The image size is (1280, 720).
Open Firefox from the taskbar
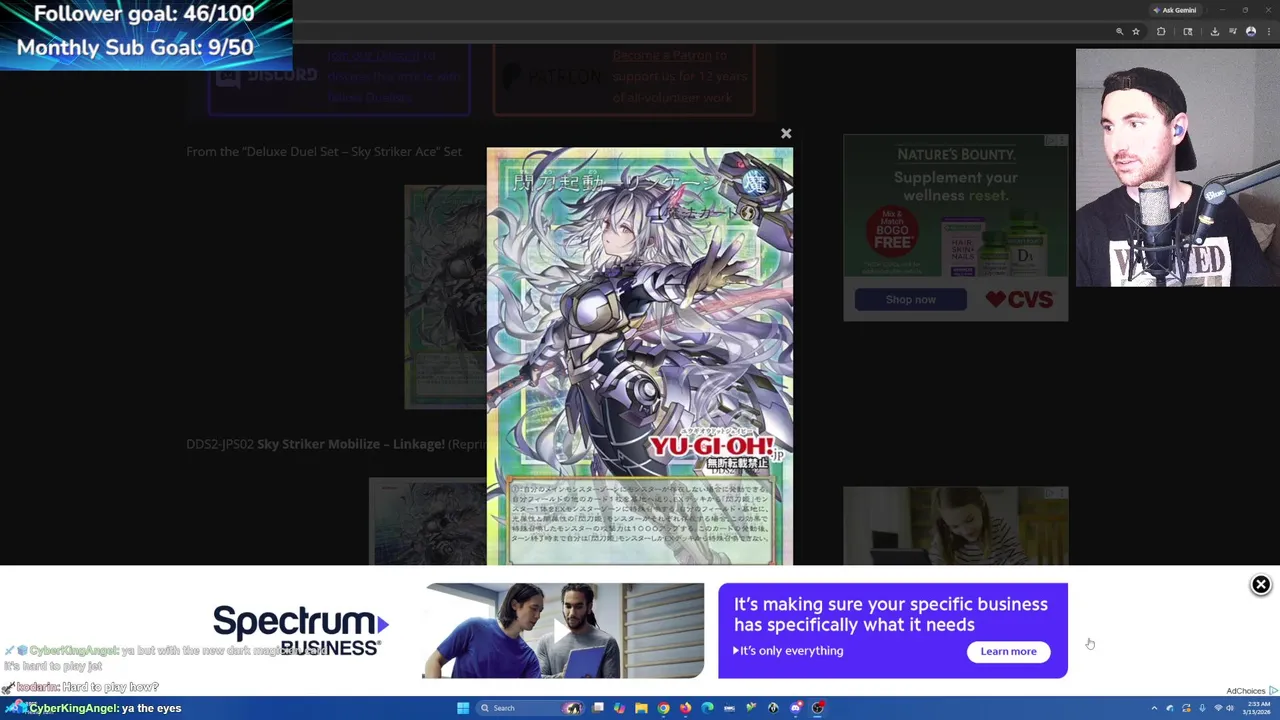click(685, 708)
